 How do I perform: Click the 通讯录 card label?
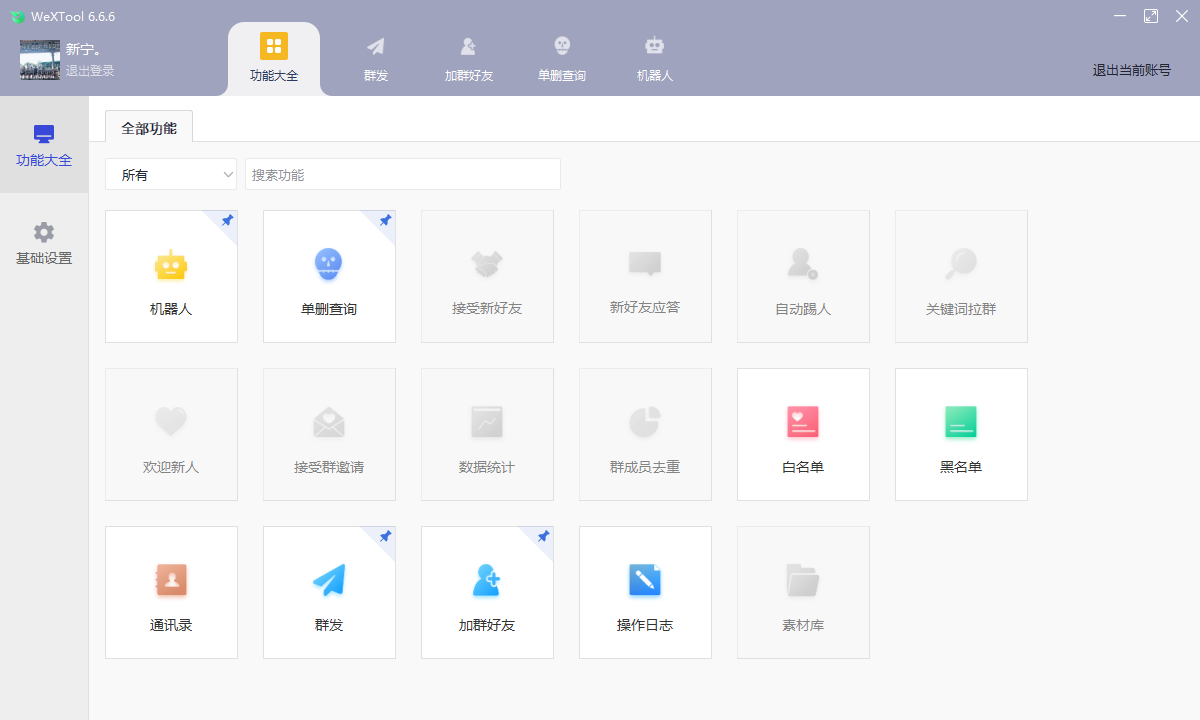171,625
